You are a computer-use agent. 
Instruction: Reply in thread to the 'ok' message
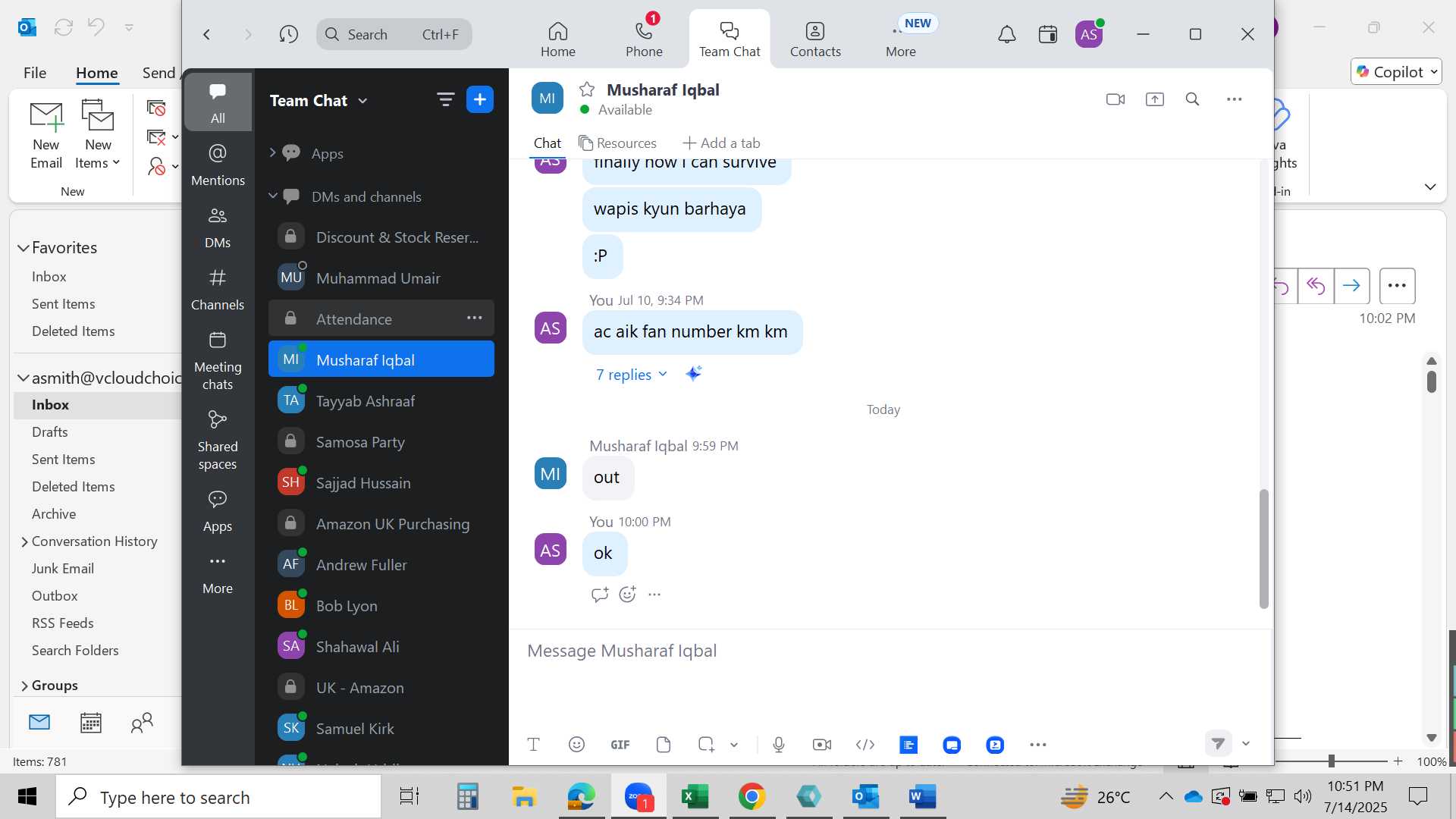(600, 595)
